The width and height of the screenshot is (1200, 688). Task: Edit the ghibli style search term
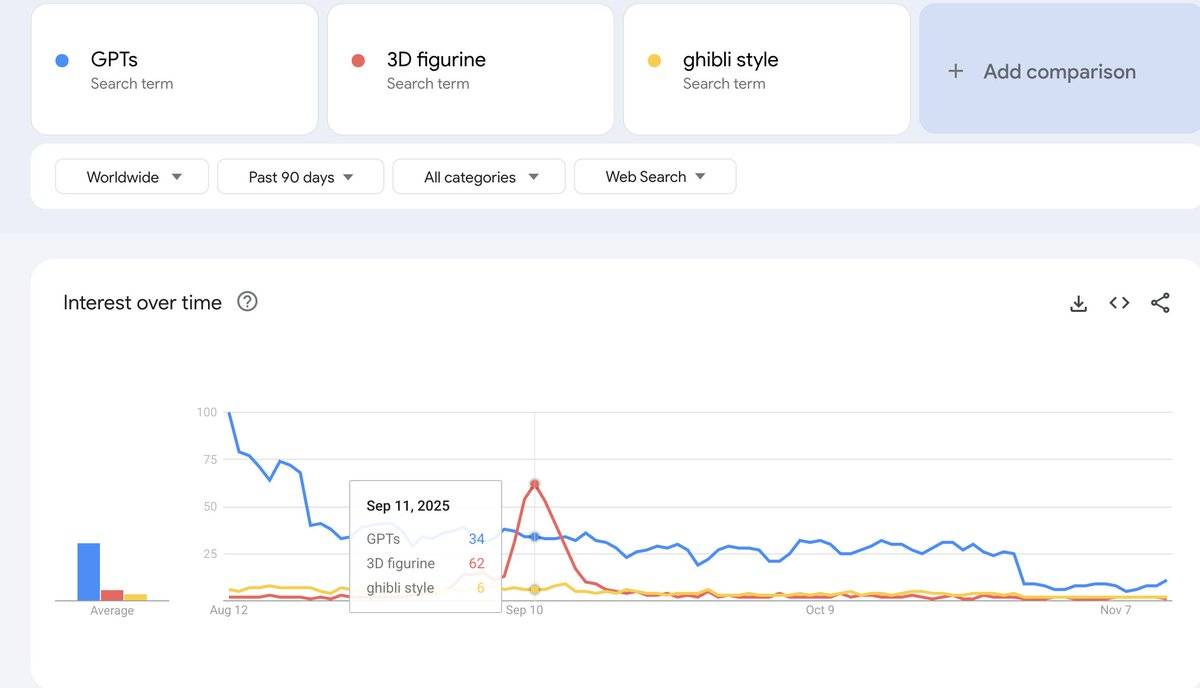click(766, 69)
